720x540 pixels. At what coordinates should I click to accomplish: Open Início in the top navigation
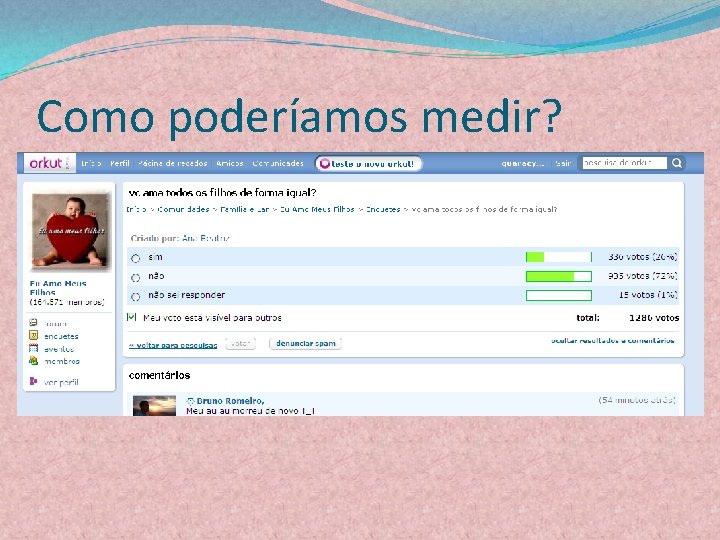point(91,163)
